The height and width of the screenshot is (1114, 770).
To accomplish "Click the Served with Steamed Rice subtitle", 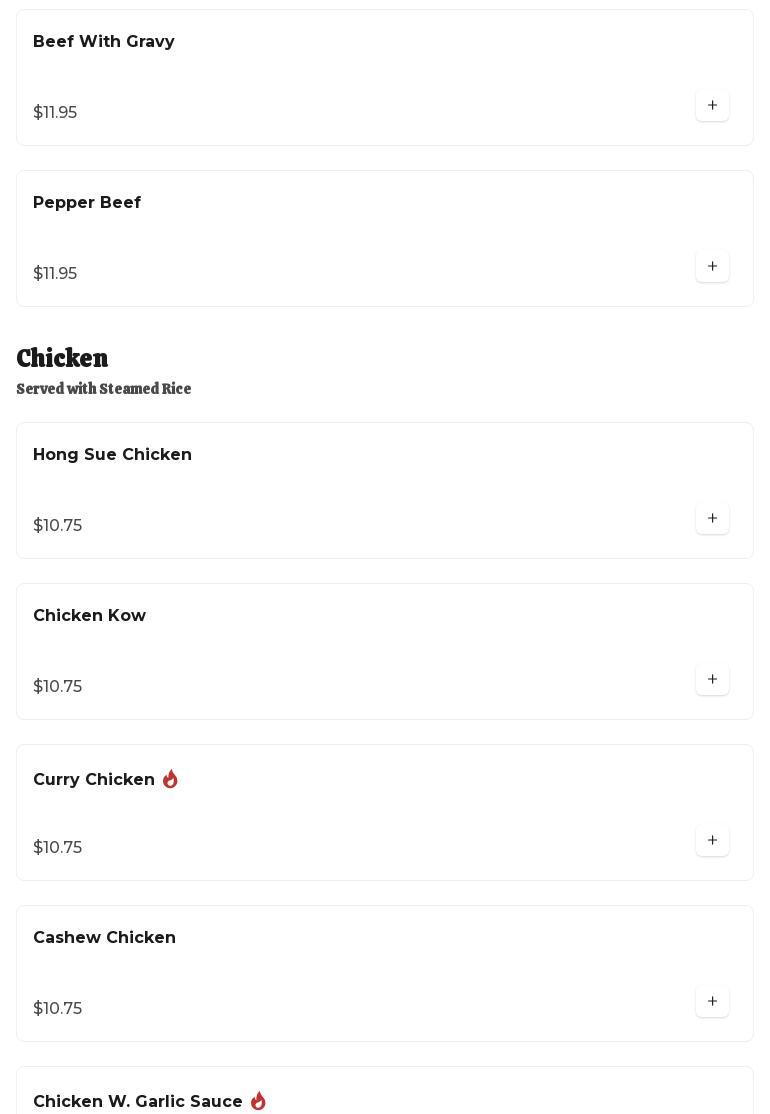I will pos(104,389).
